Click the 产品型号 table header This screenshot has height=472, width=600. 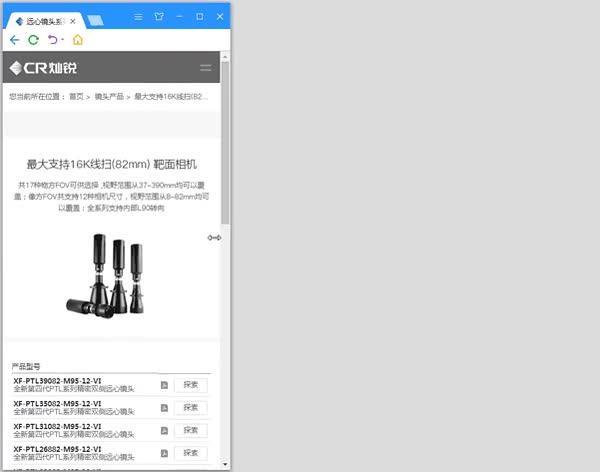pos(26,366)
